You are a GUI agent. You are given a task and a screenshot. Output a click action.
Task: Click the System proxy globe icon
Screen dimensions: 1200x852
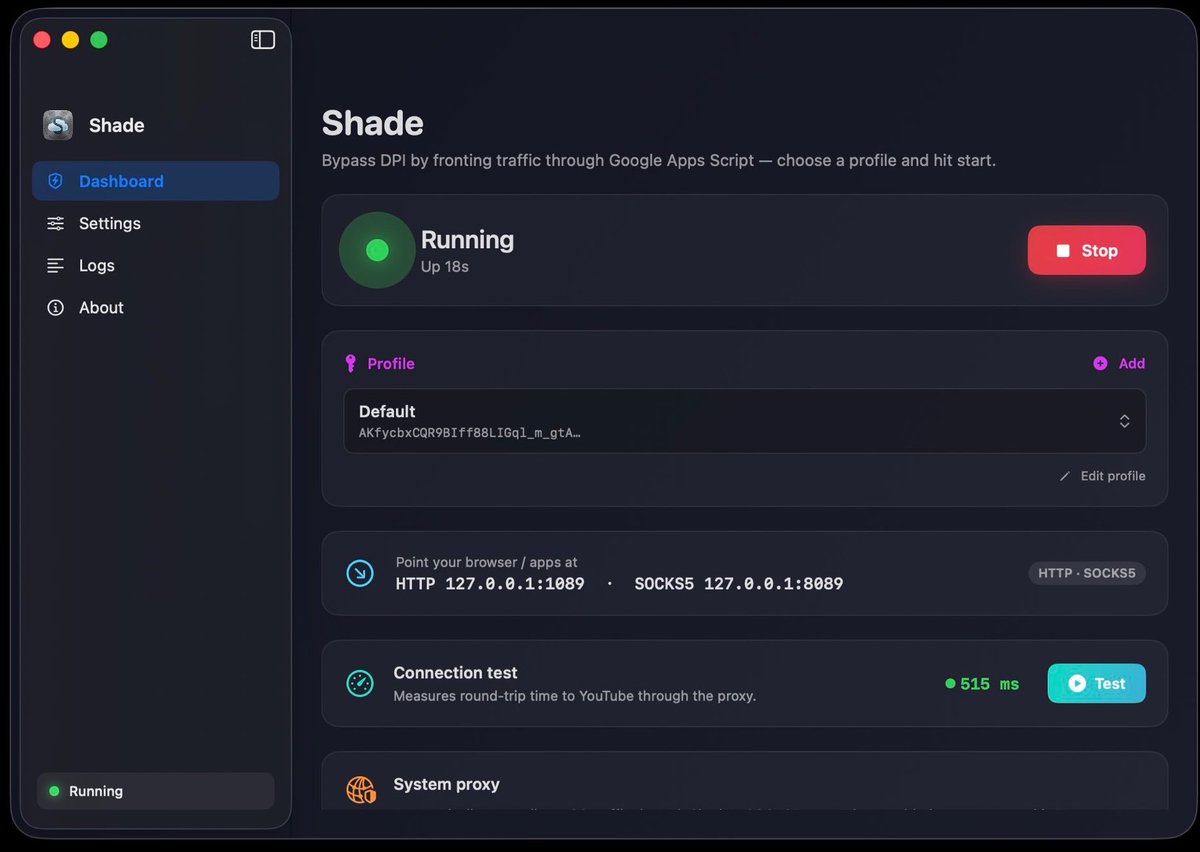coord(361,790)
